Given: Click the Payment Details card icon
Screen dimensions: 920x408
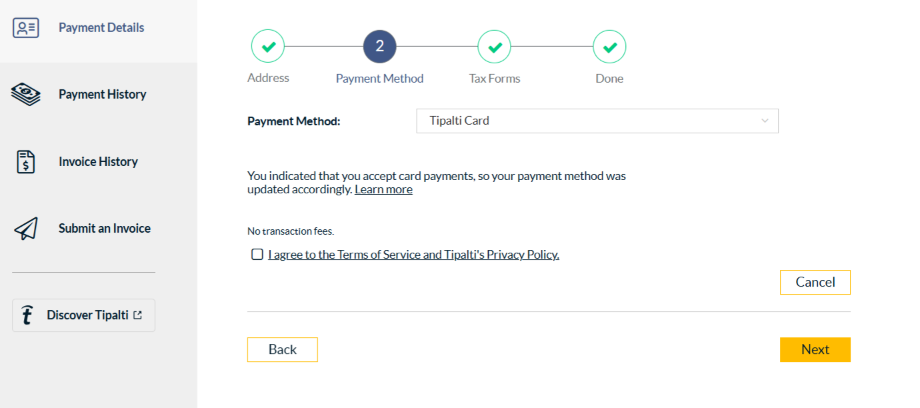Looking at the screenshot, I should tap(26, 27).
